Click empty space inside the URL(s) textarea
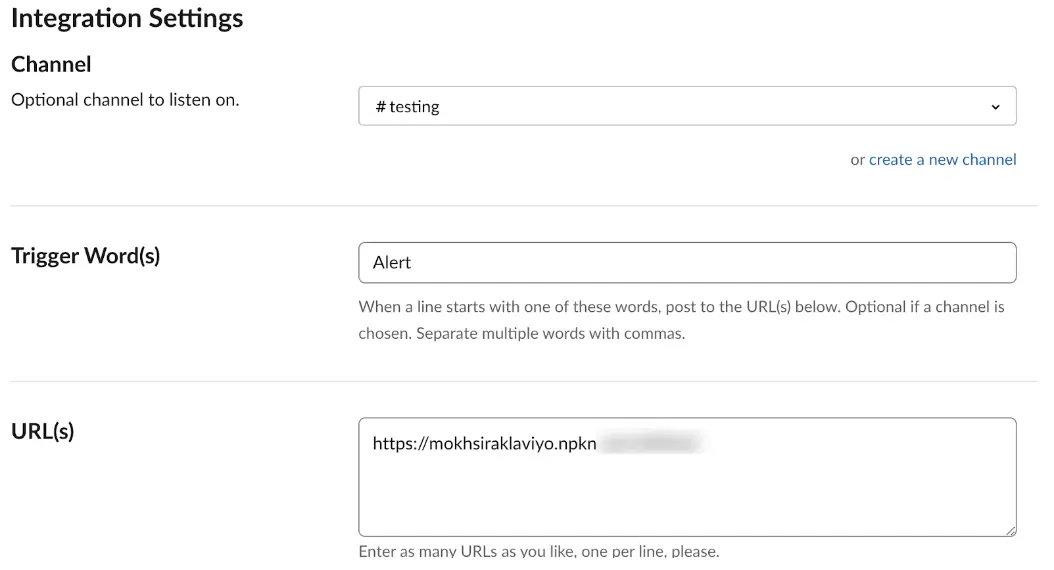Screen dimensions: 1054x570 pos(687,495)
